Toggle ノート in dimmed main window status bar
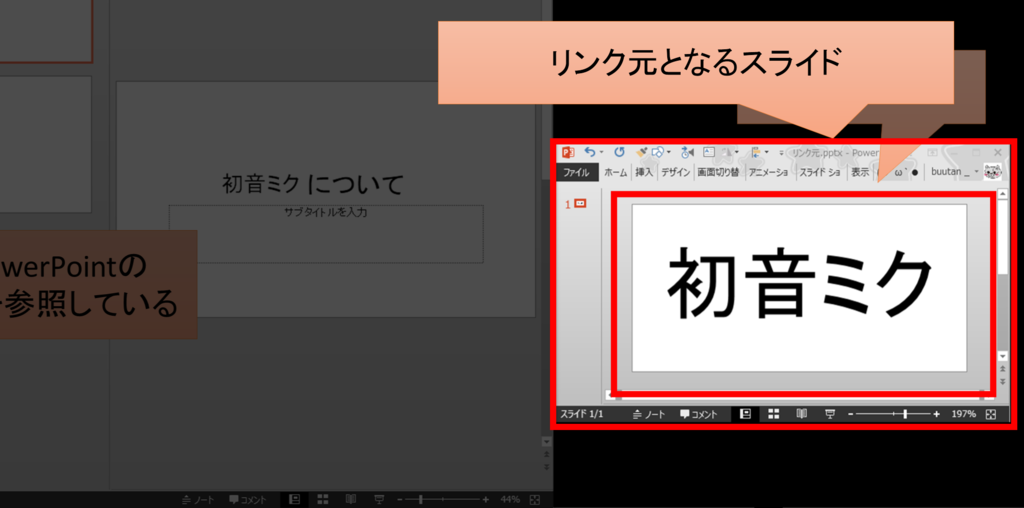Image resolution: width=1024 pixels, height=508 pixels. (198, 500)
